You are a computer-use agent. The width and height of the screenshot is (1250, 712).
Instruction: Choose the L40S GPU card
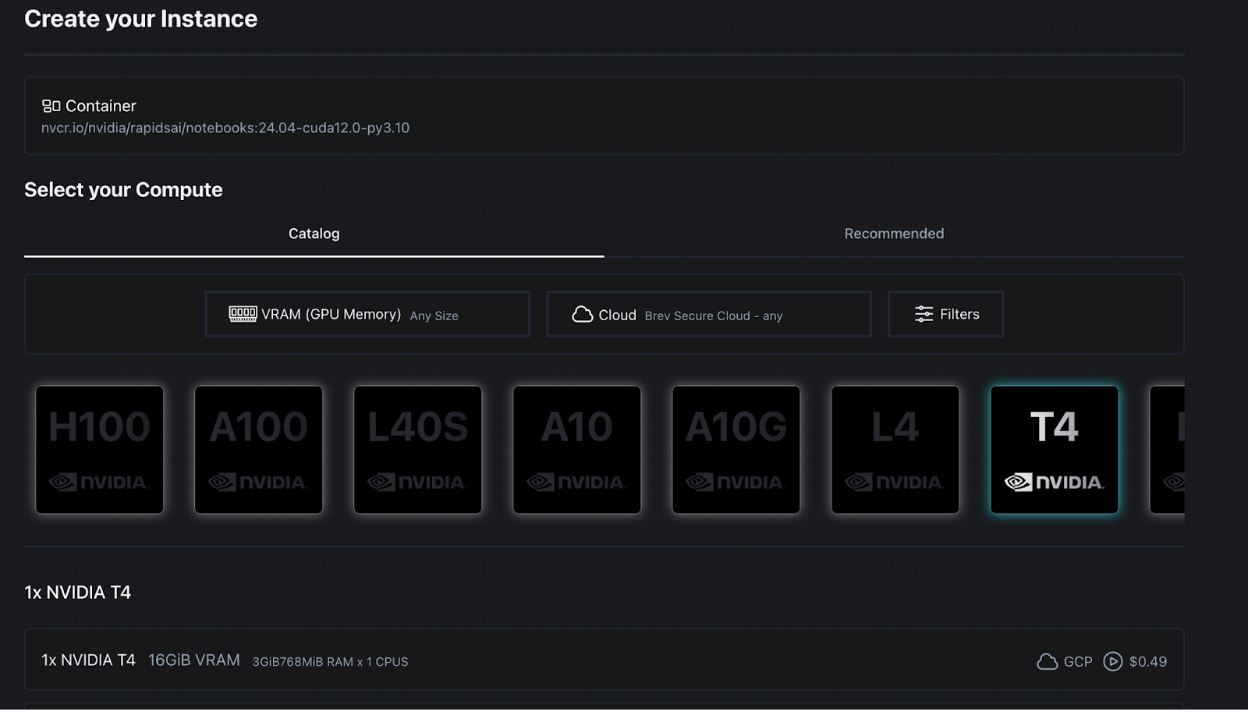tap(418, 450)
